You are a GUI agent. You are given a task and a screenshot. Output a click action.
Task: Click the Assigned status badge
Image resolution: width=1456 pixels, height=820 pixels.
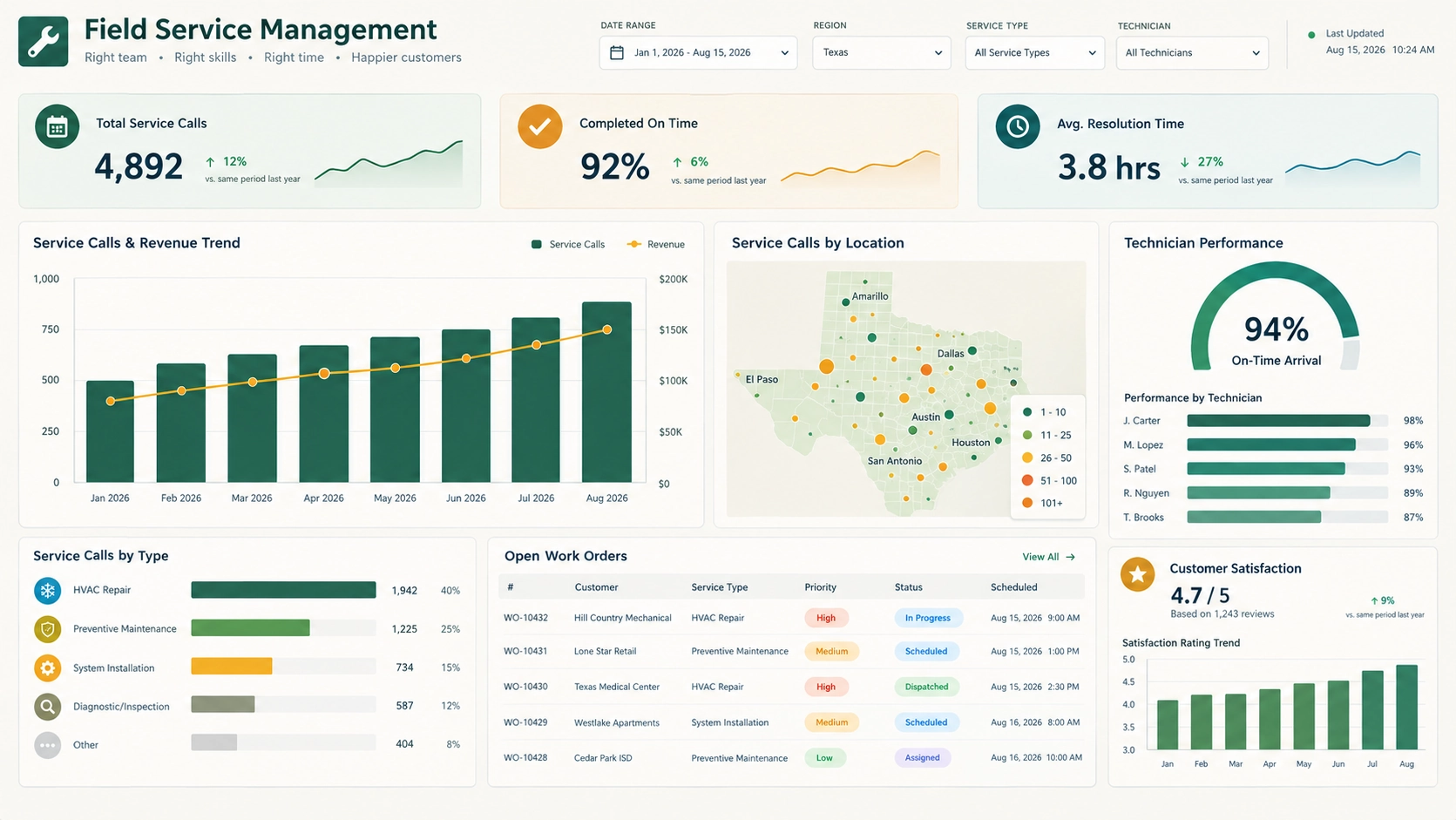click(922, 757)
